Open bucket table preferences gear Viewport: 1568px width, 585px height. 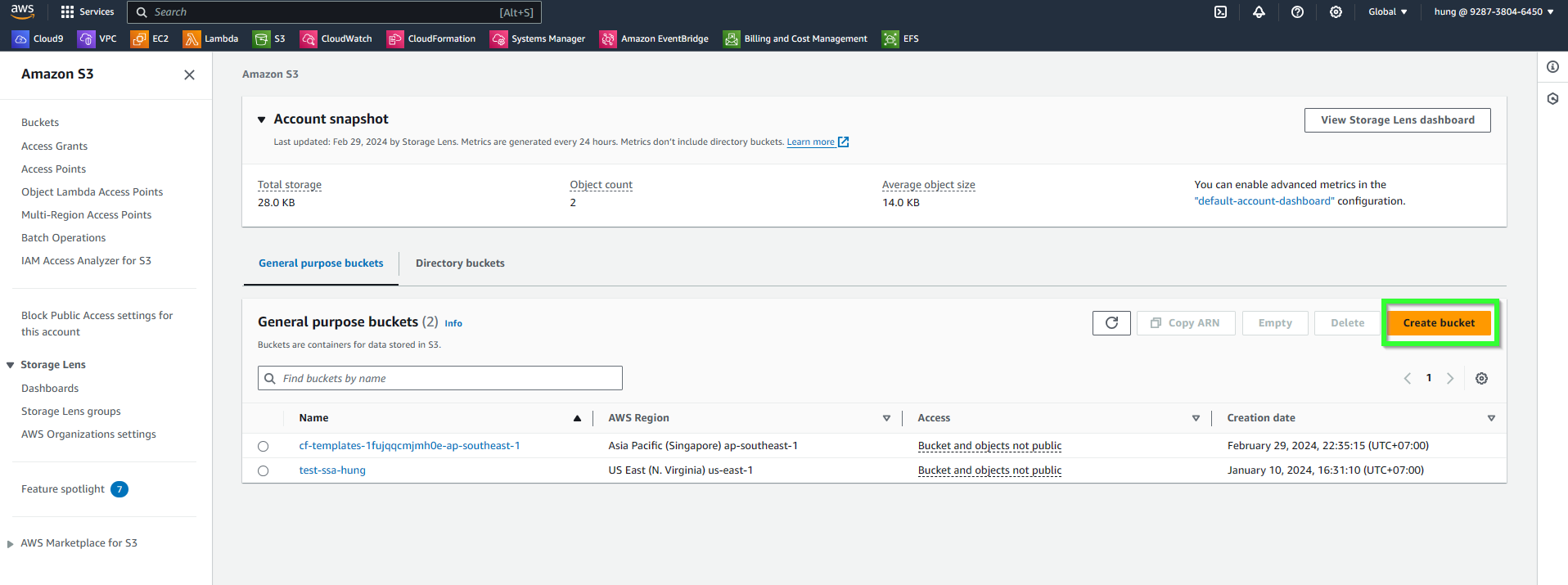pos(1481,378)
